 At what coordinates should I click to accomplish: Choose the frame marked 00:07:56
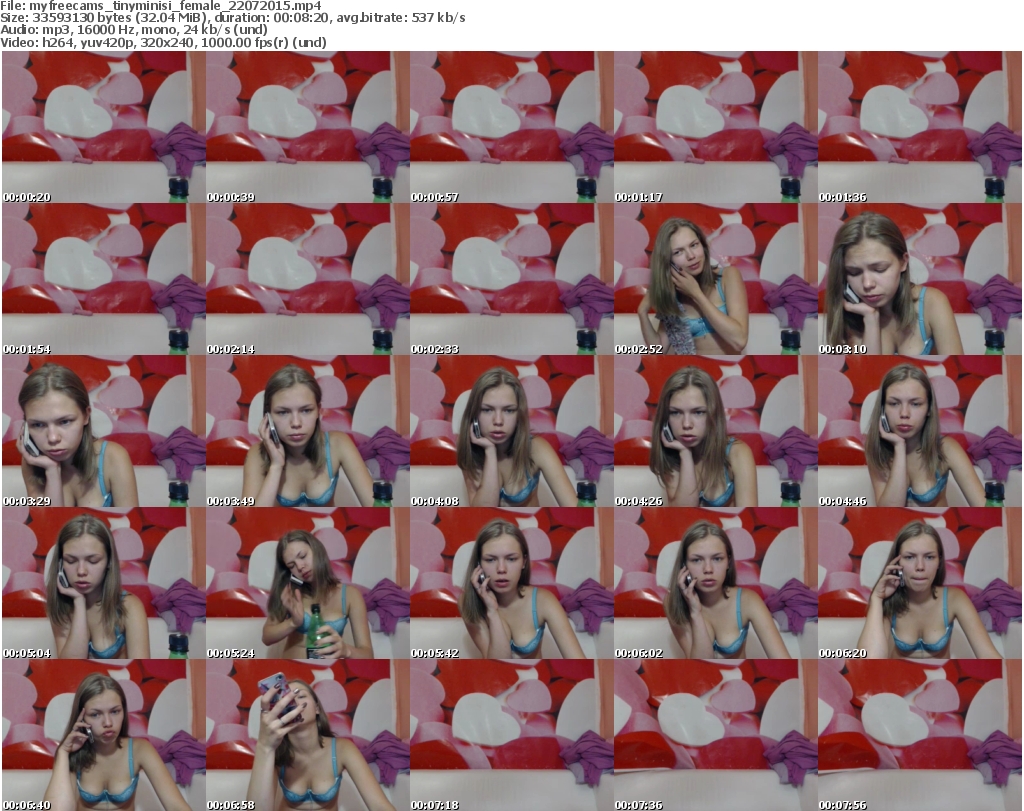pos(920,735)
